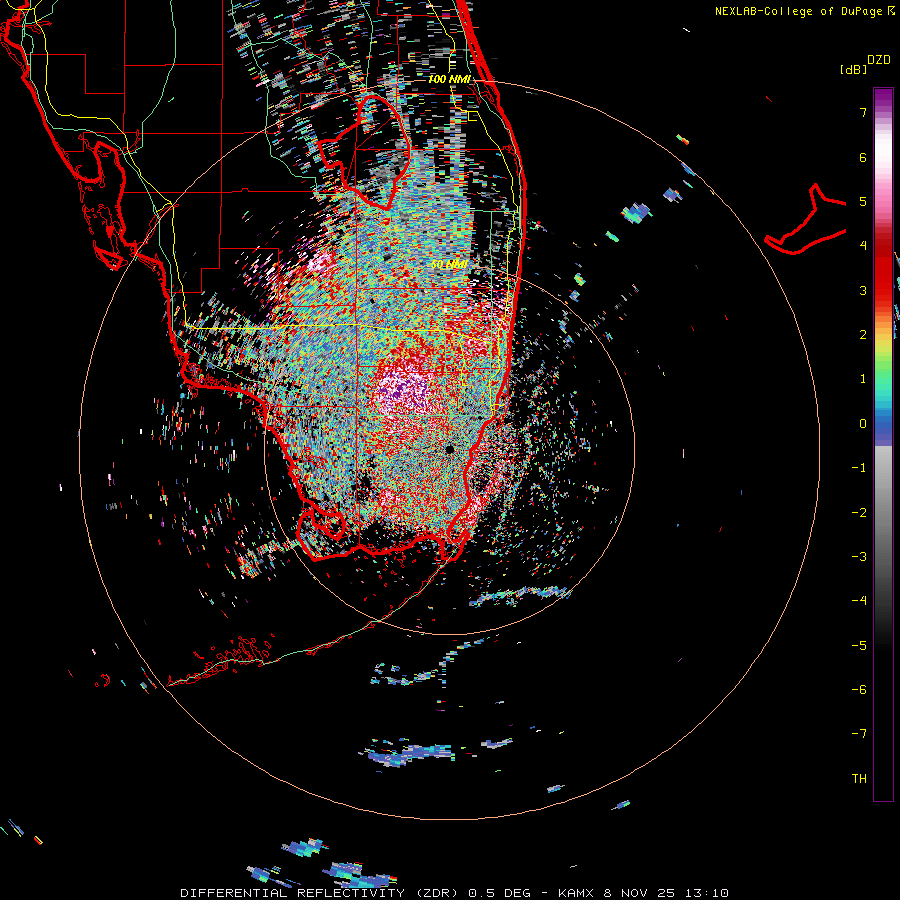Click the 100 NMI range ring label
This screenshot has width=900, height=900.
(x=449, y=79)
